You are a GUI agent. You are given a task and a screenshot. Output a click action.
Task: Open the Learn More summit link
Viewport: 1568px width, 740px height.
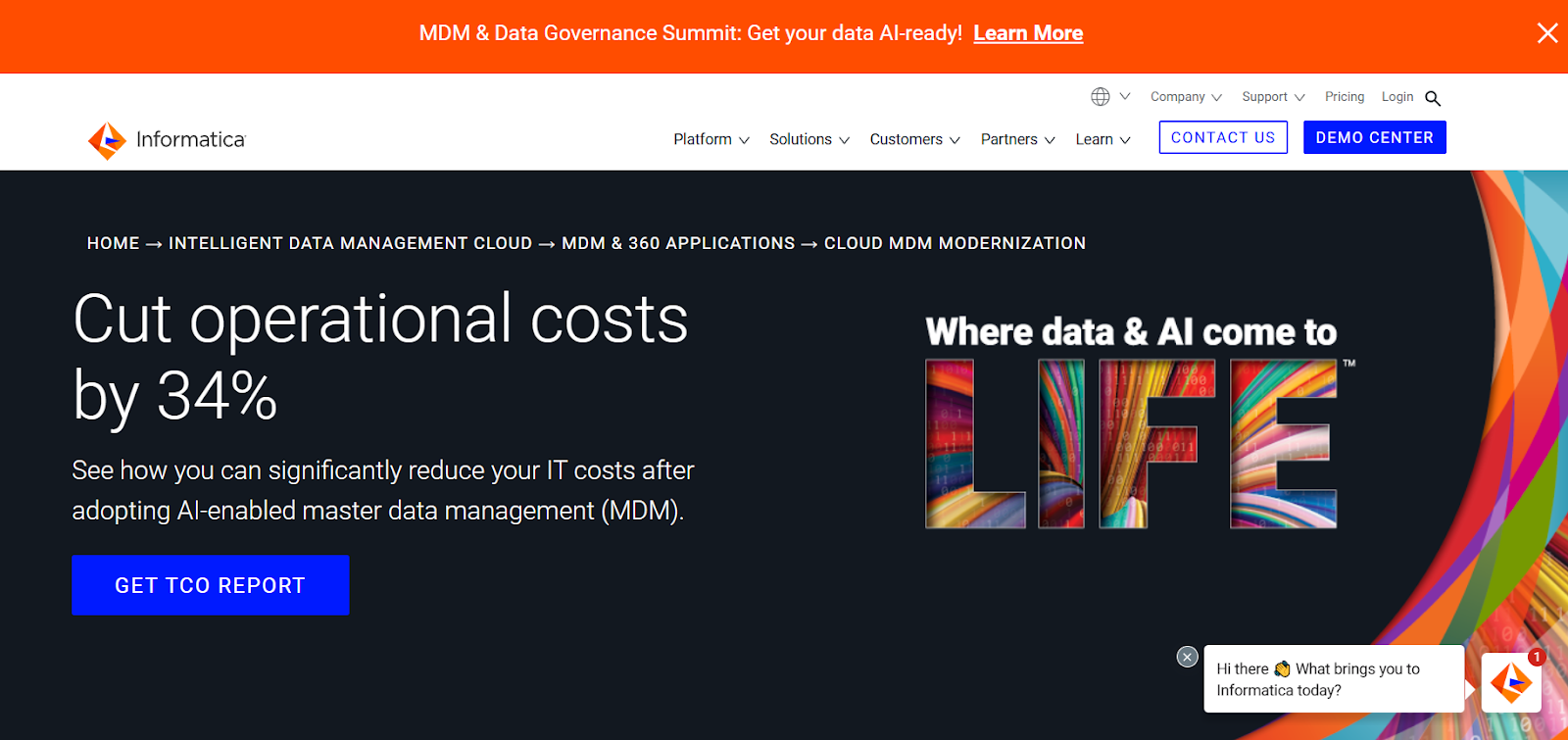pyautogui.click(x=1028, y=33)
